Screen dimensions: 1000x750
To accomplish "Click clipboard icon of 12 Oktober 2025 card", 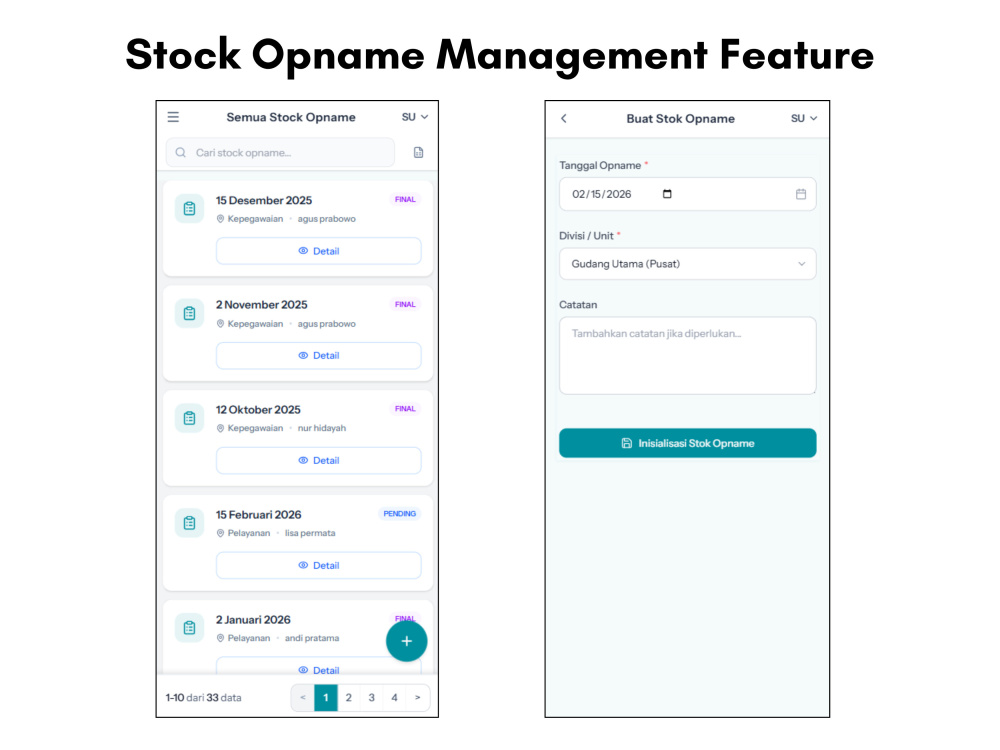I will click(x=189, y=418).
